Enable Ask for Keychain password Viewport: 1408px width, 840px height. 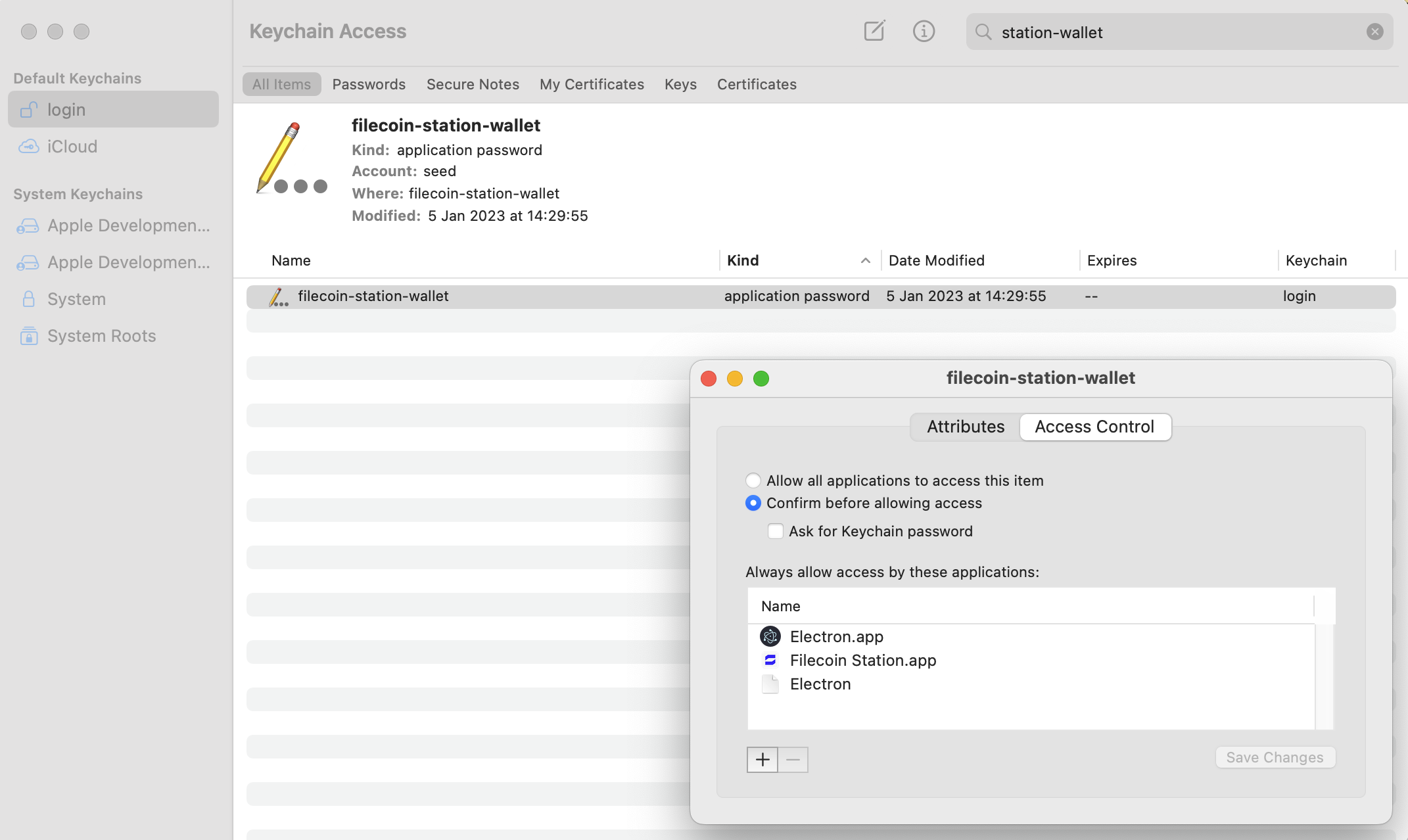coord(776,530)
